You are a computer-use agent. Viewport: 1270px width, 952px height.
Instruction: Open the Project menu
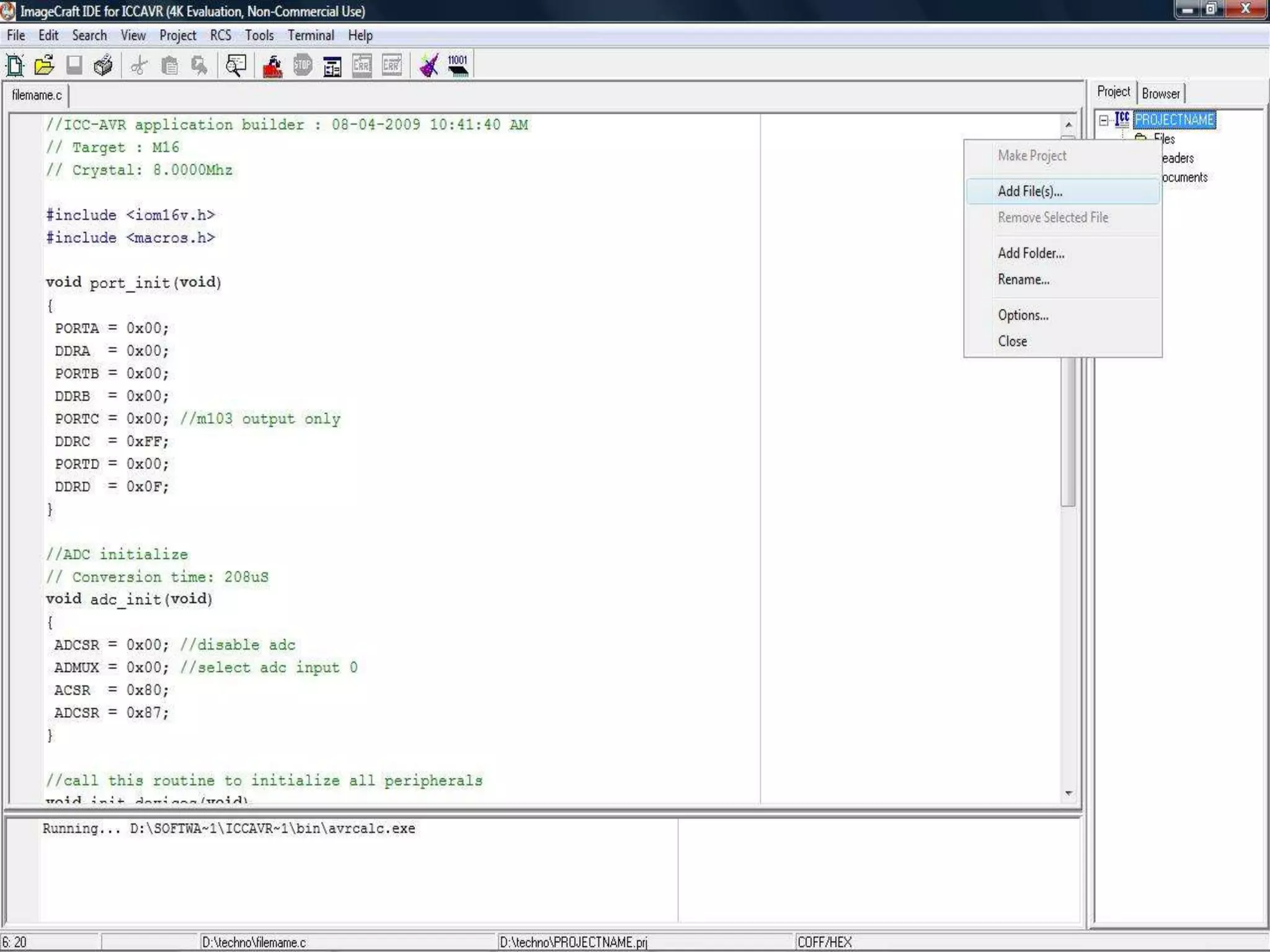[178, 35]
